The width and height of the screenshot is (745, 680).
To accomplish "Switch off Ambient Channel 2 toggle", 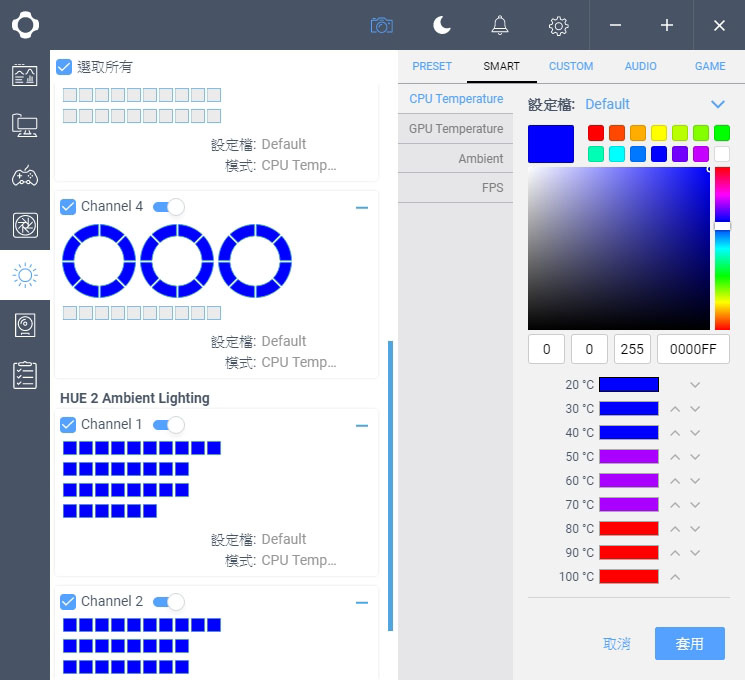I will 169,602.
